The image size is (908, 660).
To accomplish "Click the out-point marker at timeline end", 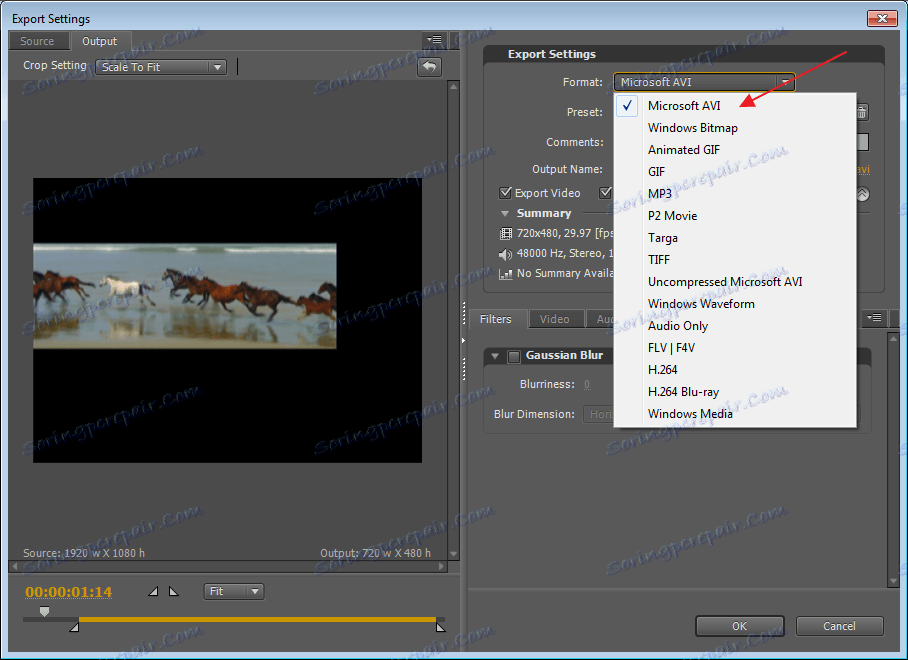I will click(440, 626).
